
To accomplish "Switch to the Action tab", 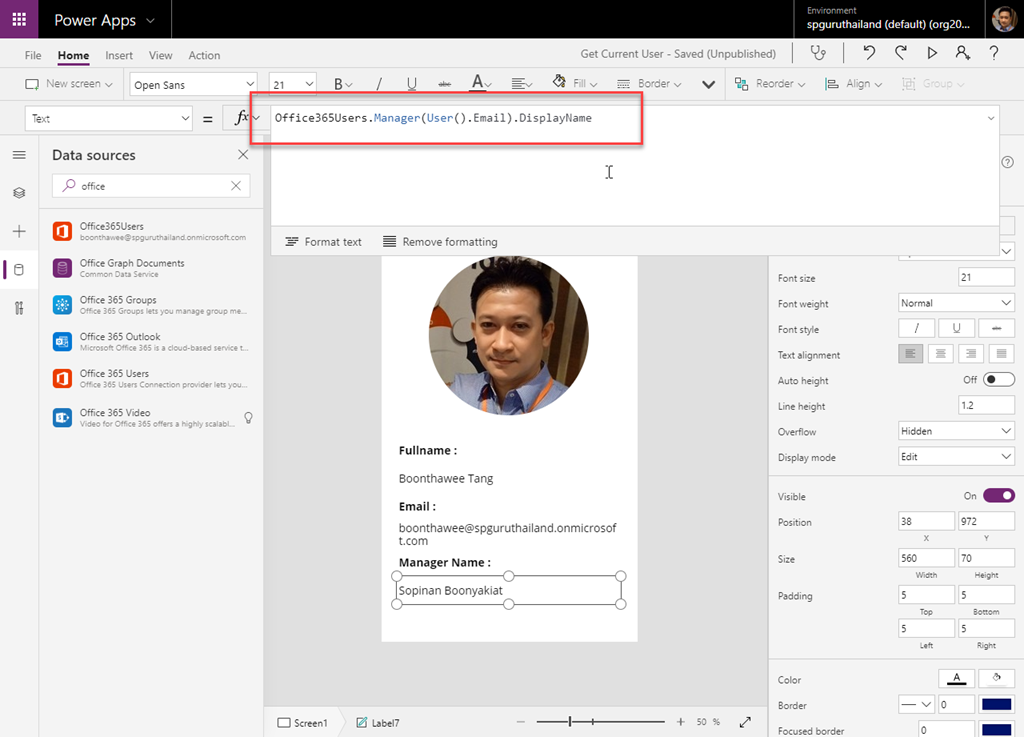I will click(x=204, y=55).
